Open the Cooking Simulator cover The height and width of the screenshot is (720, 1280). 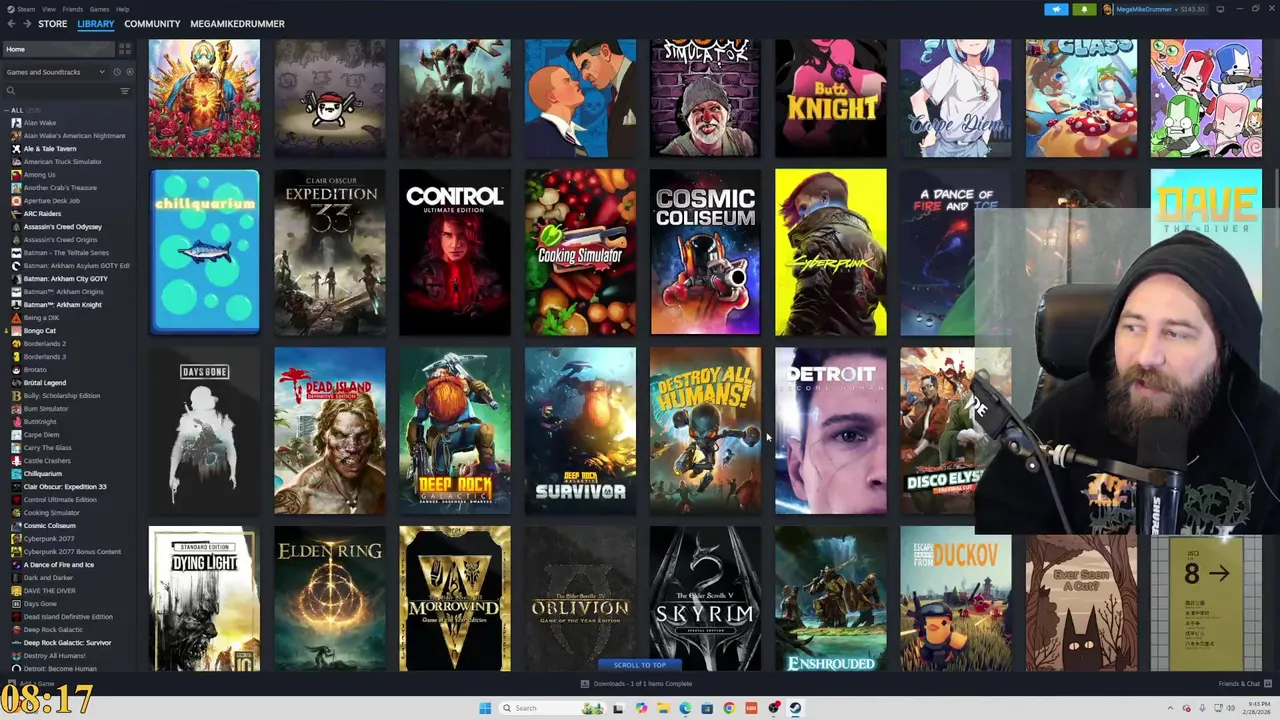[580, 252]
